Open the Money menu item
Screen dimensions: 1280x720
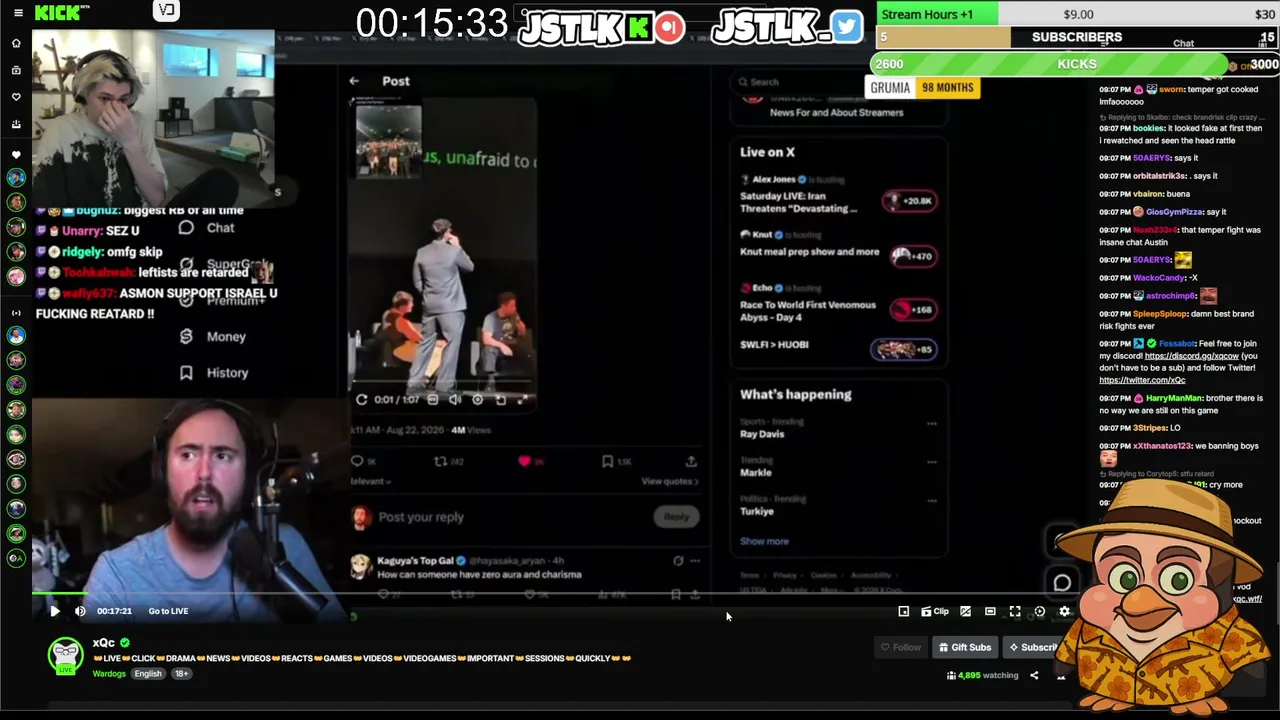pyautogui.click(x=212, y=337)
